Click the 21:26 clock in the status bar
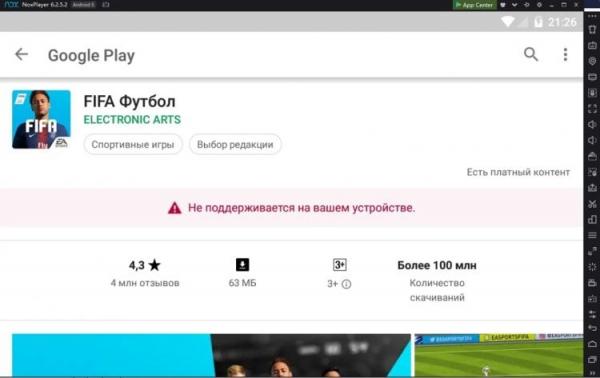Screen dimensions: 600x378 (x=562, y=22)
